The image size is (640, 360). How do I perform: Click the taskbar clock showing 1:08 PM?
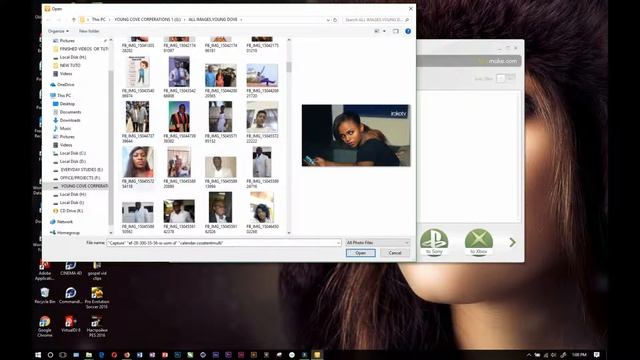tap(579, 355)
